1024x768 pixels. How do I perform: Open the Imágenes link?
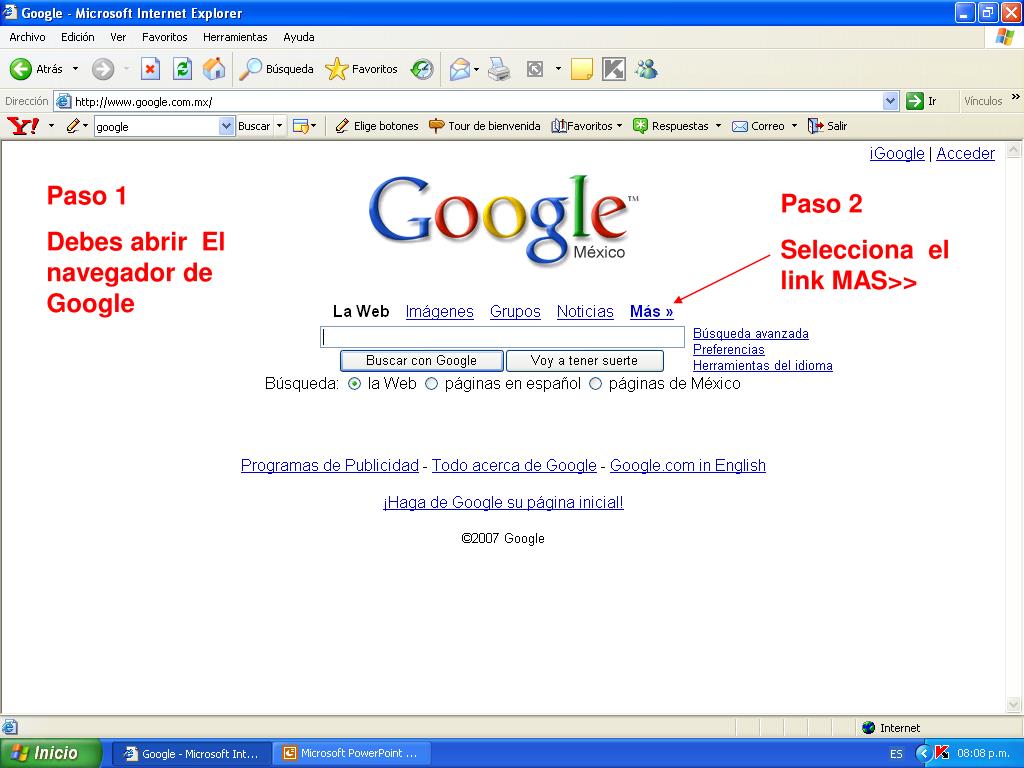[x=440, y=312]
